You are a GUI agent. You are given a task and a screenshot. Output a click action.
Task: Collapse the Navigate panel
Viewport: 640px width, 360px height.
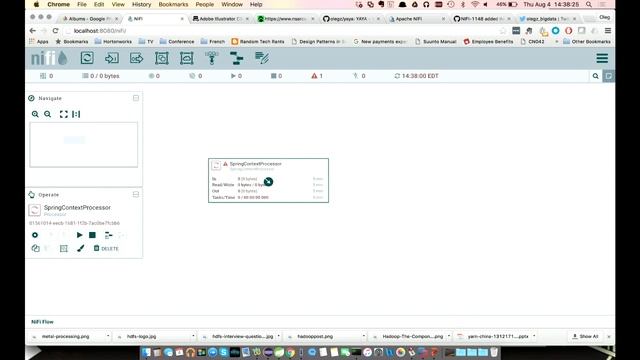[136, 98]
